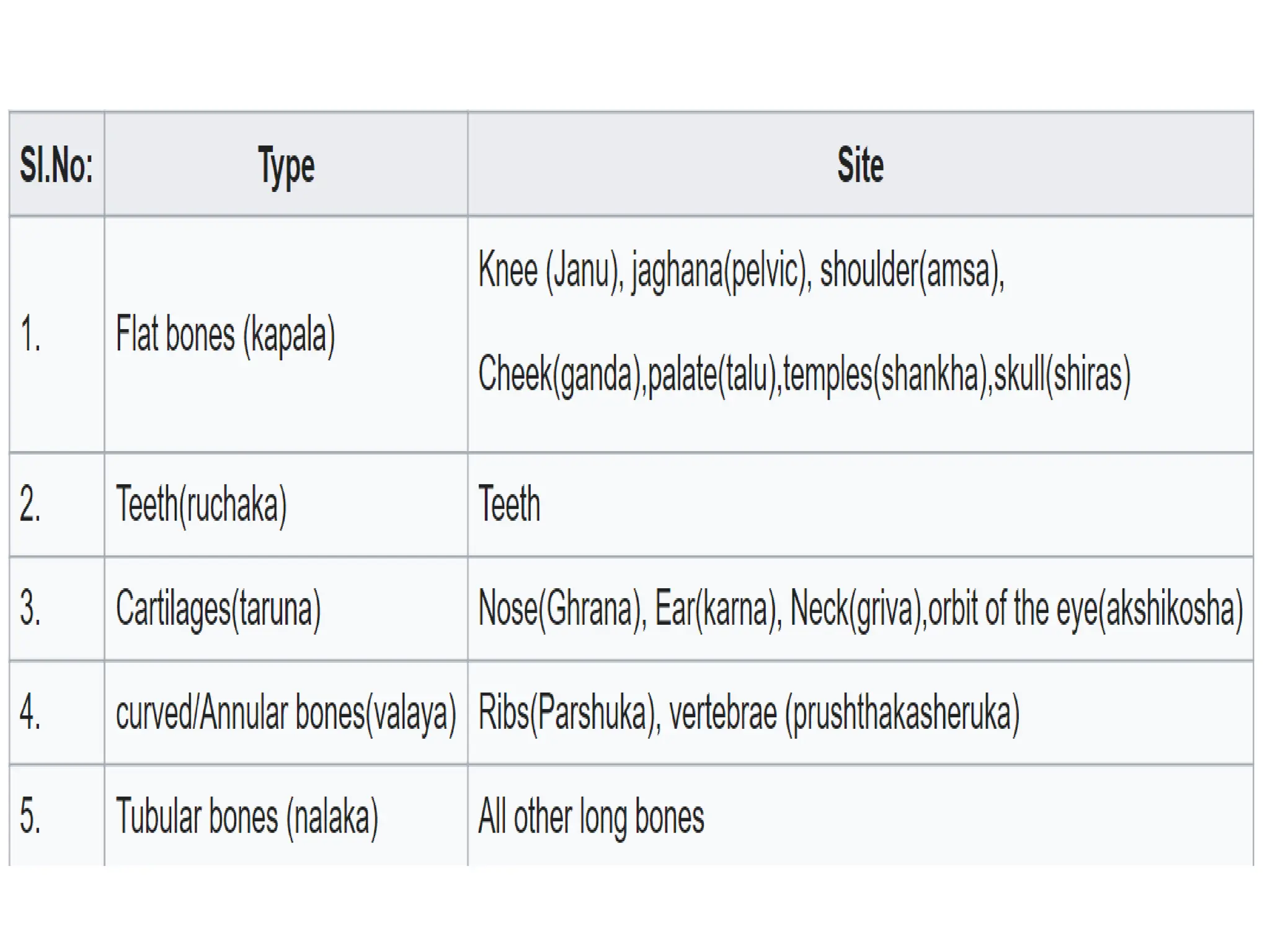Select row number 4. cell

pyautogui.click(x=56, y=713)
